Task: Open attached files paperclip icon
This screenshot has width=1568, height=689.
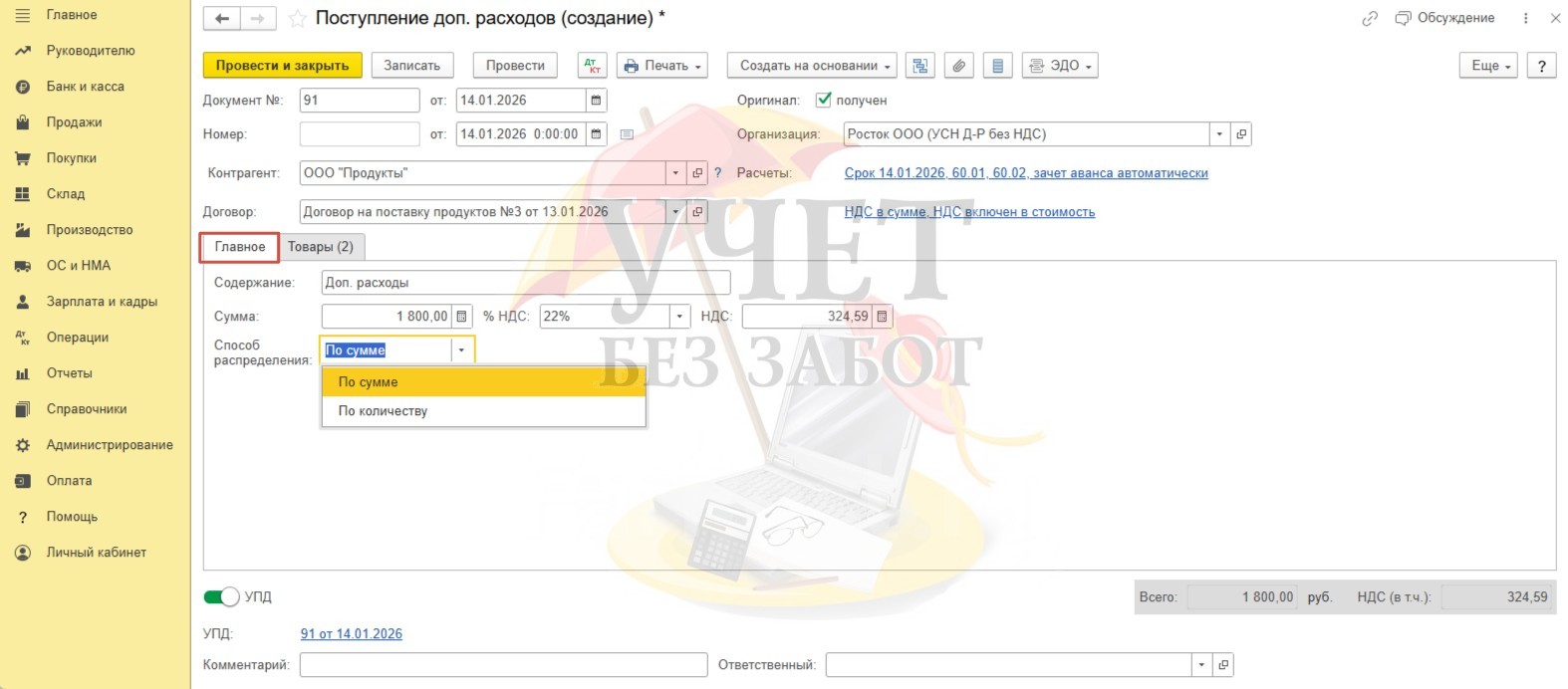Action: pyautogui.click(x=958, y=66)
